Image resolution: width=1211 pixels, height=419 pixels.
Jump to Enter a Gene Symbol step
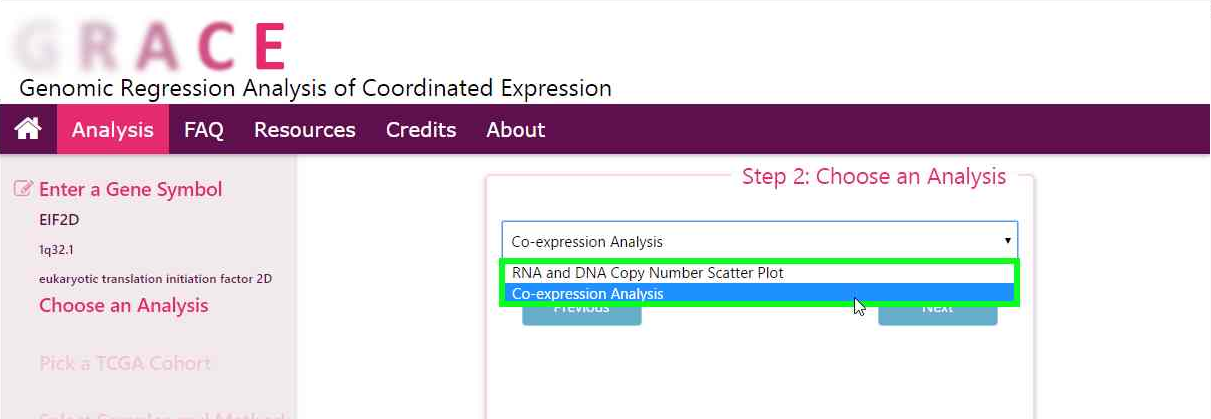(x=130, y=189)
